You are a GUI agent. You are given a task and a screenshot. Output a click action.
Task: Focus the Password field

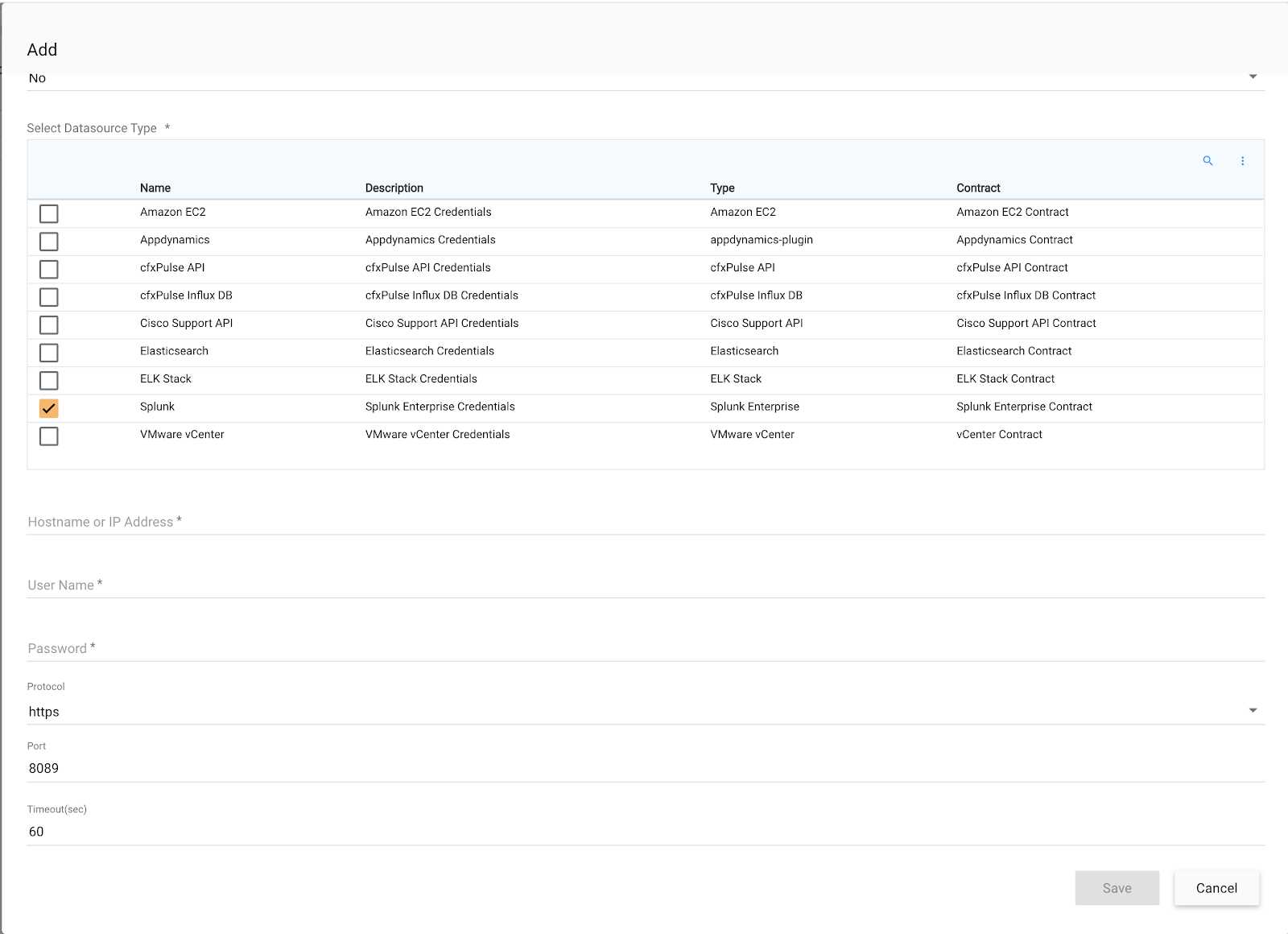pyautogui.click(x=646, y=648)
